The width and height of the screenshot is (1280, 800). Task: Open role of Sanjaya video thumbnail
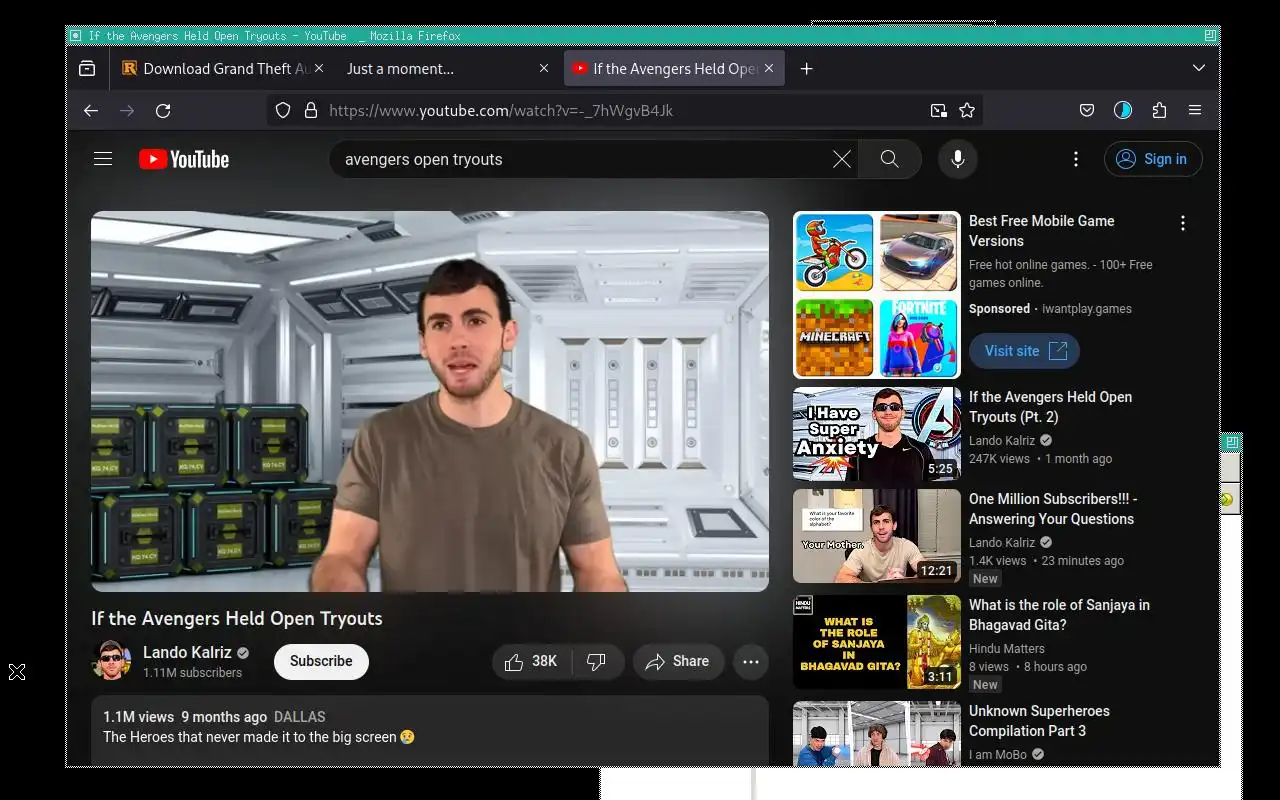click(x=877, y=642)
